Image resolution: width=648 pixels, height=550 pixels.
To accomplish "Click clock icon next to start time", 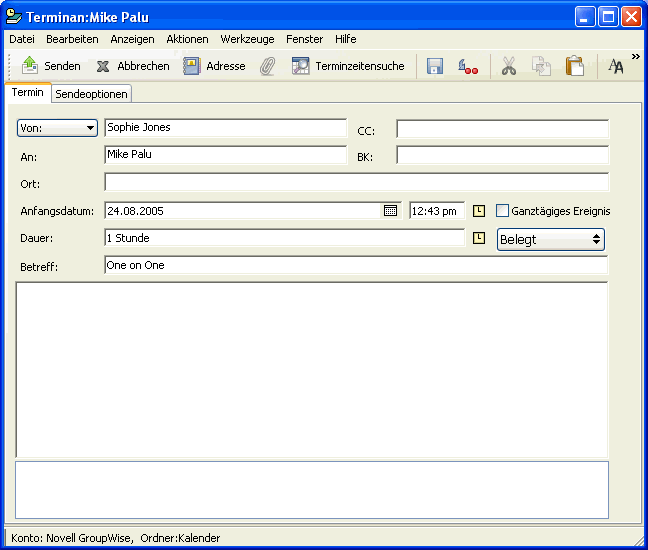I will [x=479, y=211].
